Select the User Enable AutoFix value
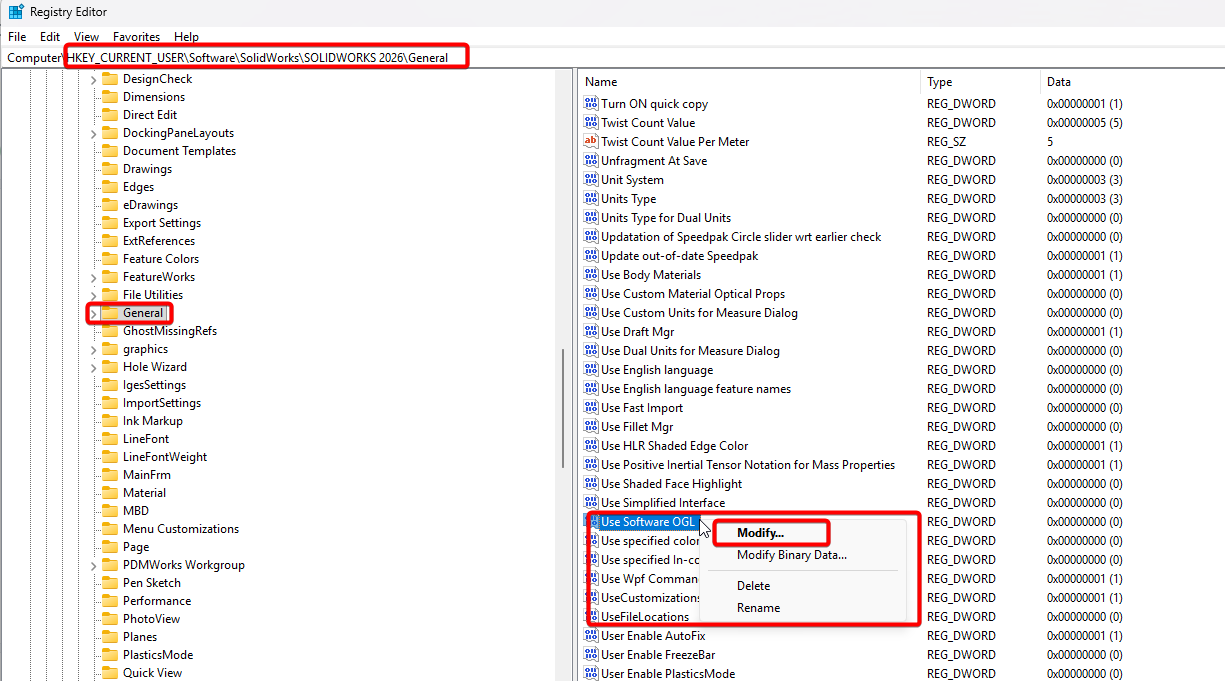This screenshot has width=1225, height=681. tap(653, 636)
